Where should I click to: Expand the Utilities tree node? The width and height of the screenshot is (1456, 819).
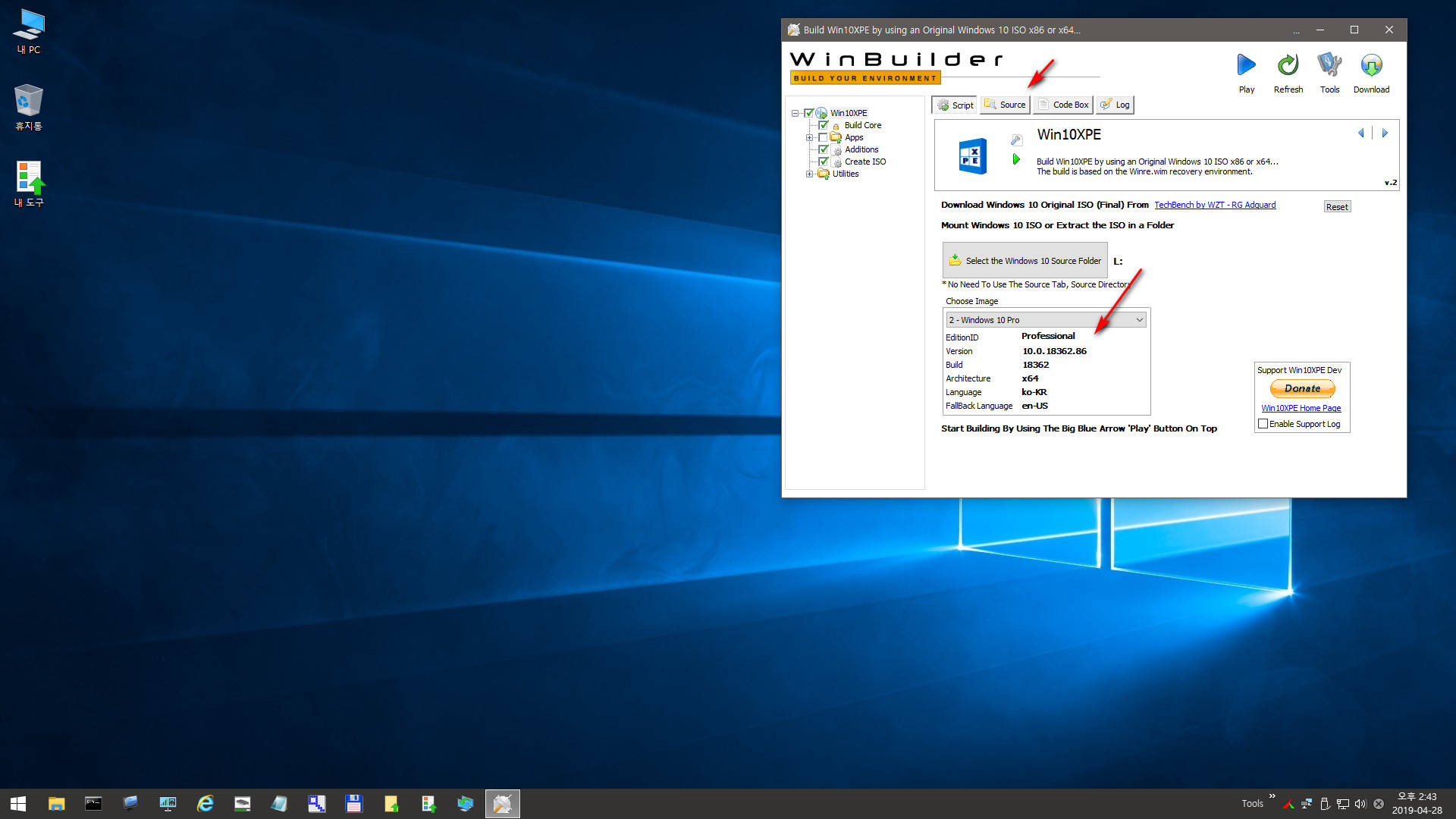point(809,174)
